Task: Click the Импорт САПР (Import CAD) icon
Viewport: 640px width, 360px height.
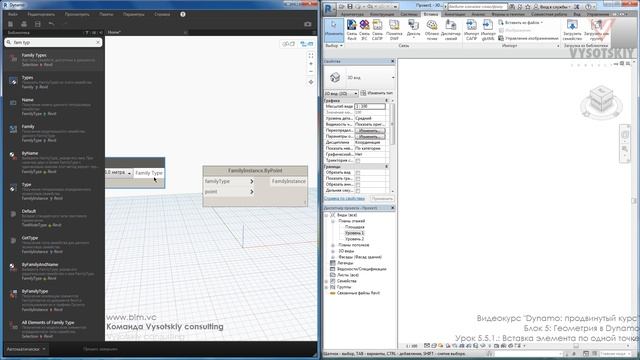Action: click(471, 30)
